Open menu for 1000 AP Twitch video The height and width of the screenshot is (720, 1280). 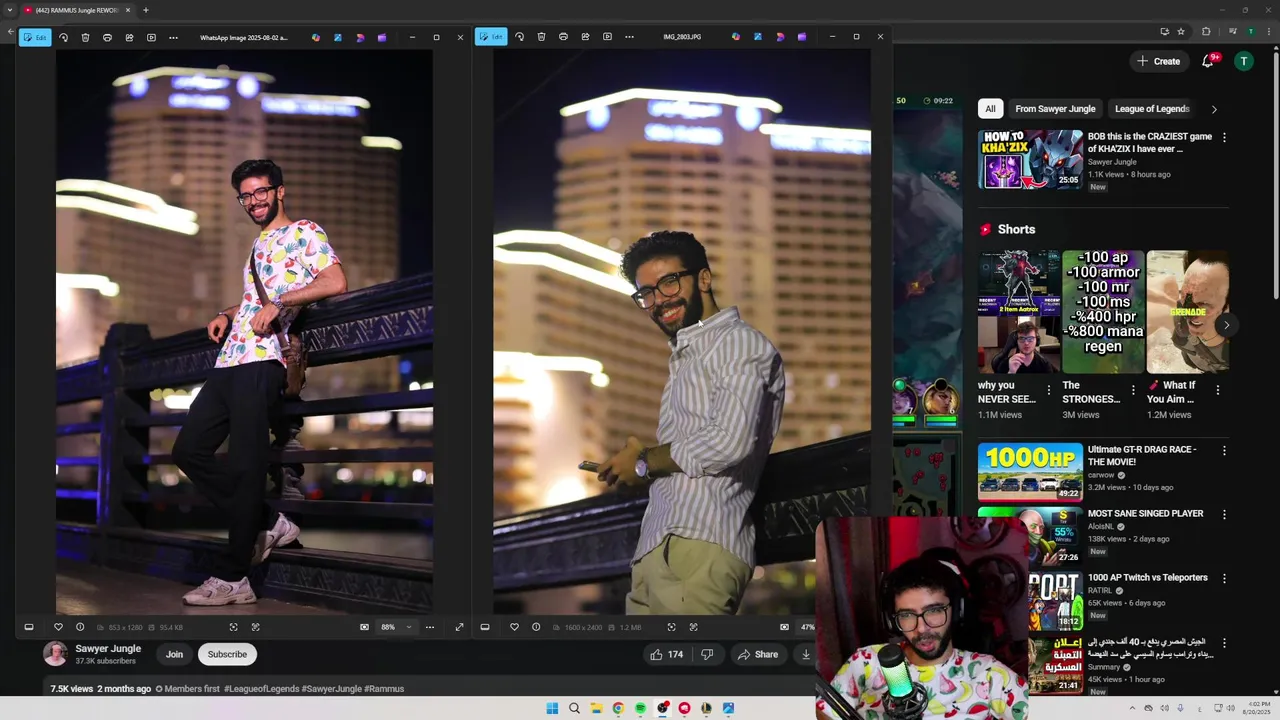(x=1224, y=579)
